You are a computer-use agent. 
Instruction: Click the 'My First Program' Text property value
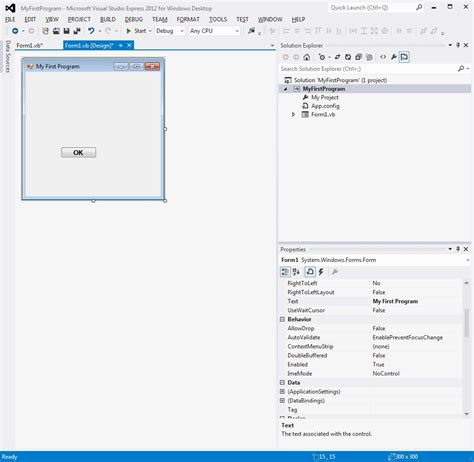[x=395, y=301]
